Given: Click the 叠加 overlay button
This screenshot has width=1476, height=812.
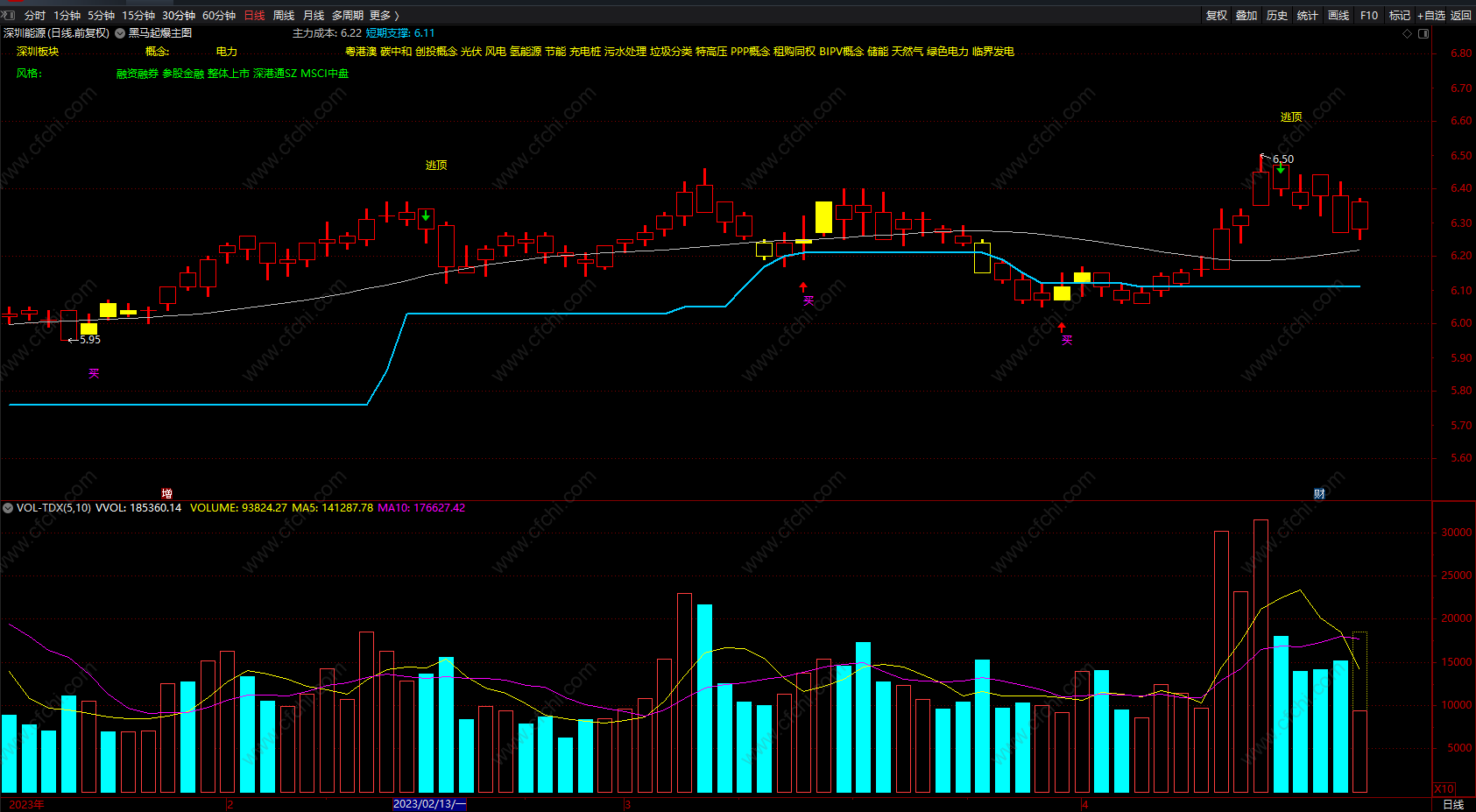Looking at the screenshot, I should tap(1246, 15).
